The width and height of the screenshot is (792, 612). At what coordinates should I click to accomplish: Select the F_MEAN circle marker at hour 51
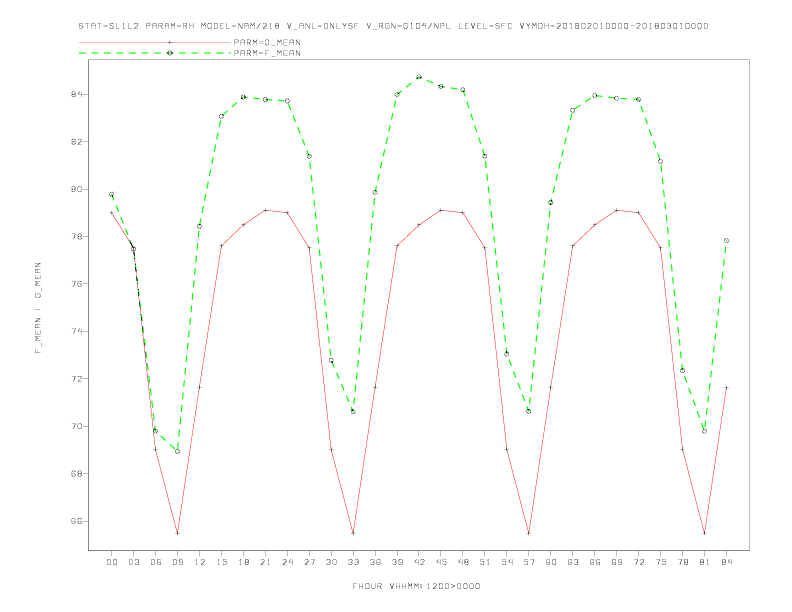(x=485, y=157)
